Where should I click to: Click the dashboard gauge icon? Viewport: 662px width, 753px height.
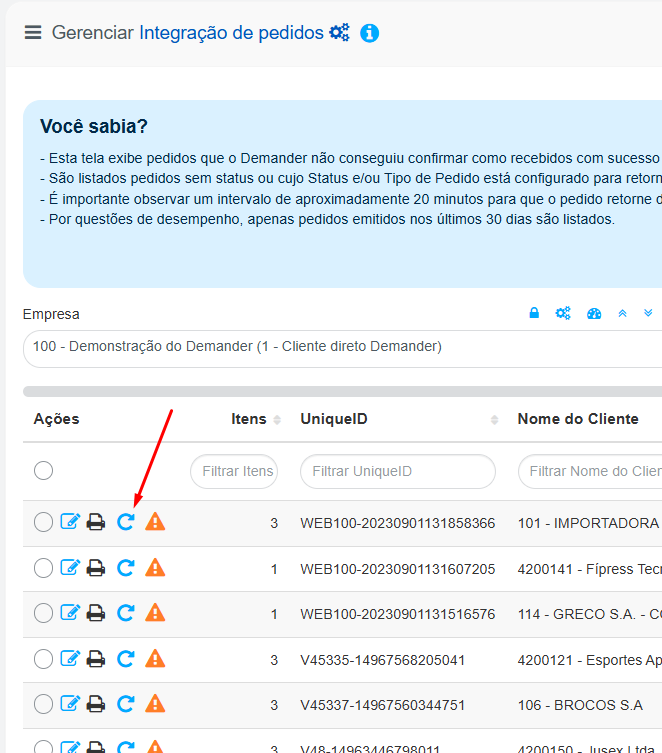594,314
